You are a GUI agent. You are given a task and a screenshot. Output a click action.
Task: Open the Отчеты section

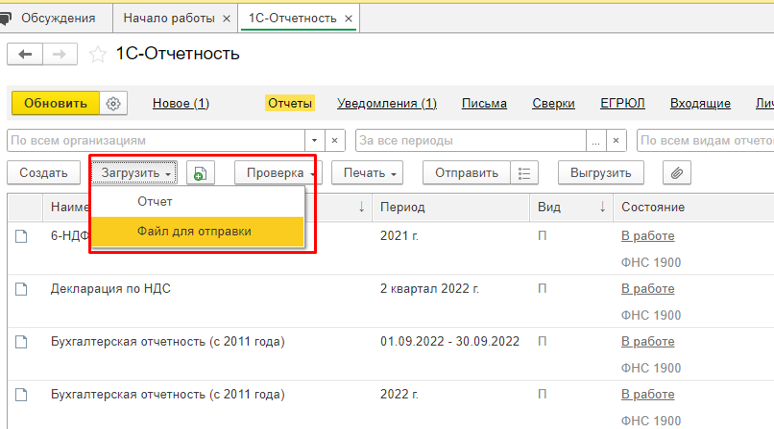click(x=290, y=103)
